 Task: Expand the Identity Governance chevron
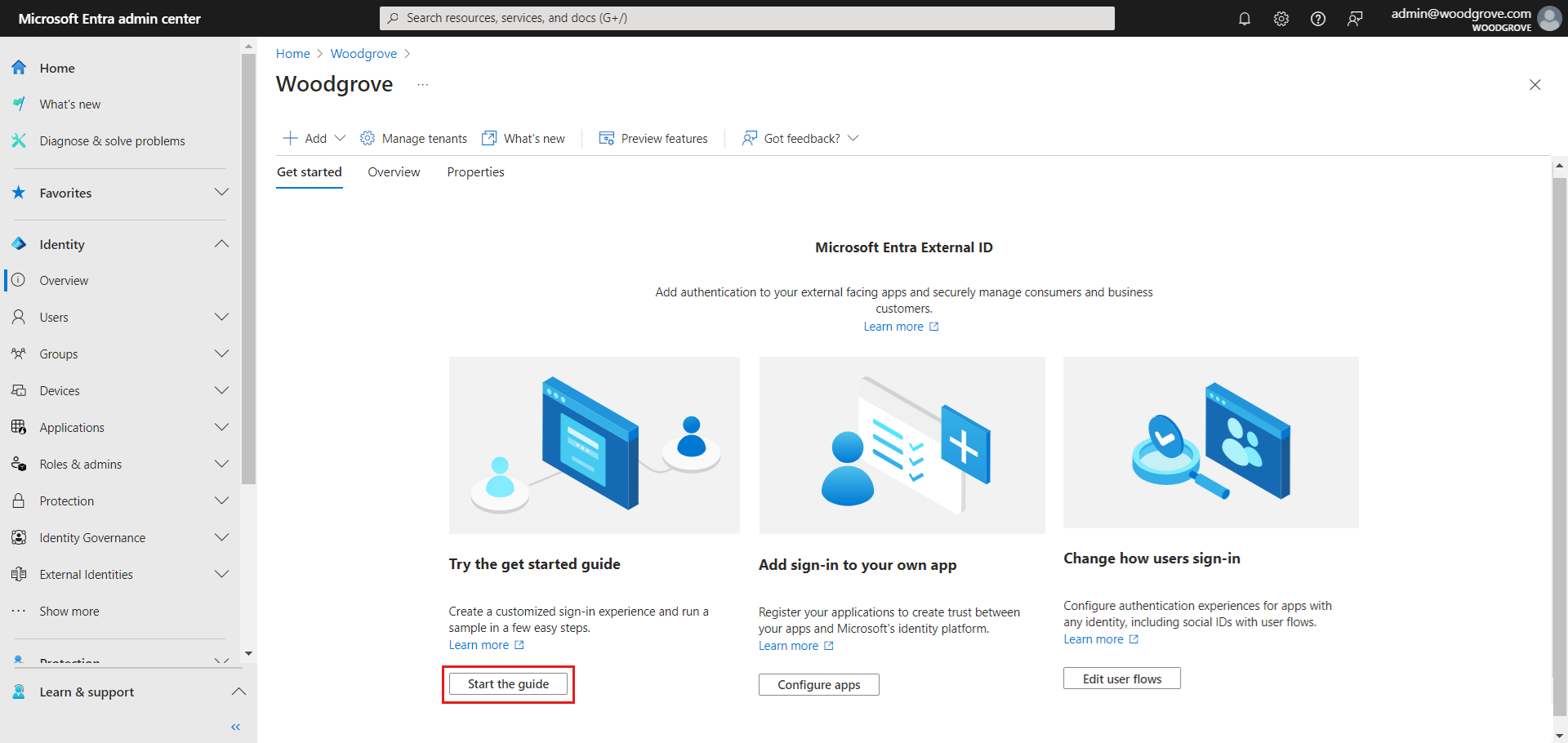221,537
